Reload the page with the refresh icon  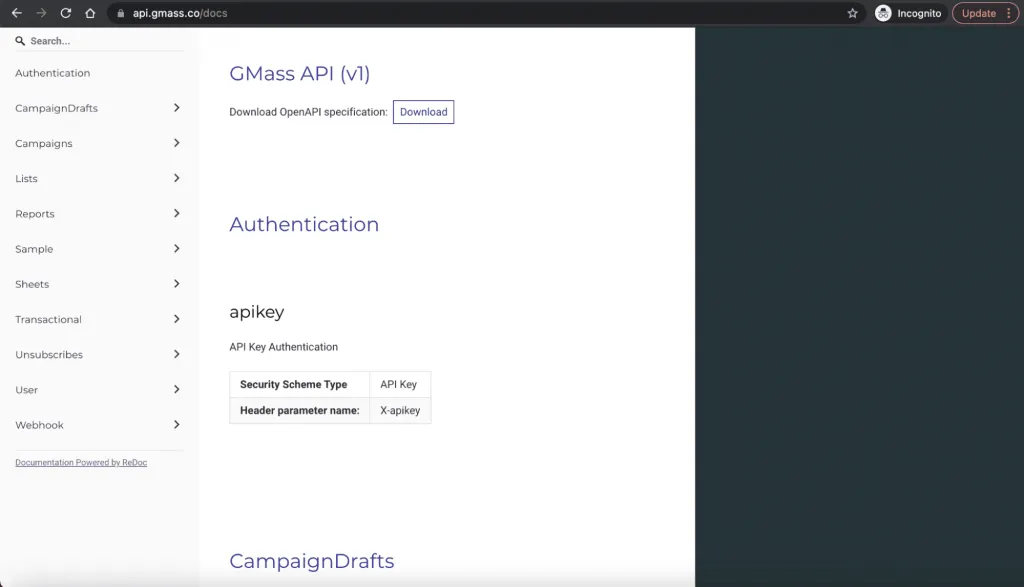65,13
